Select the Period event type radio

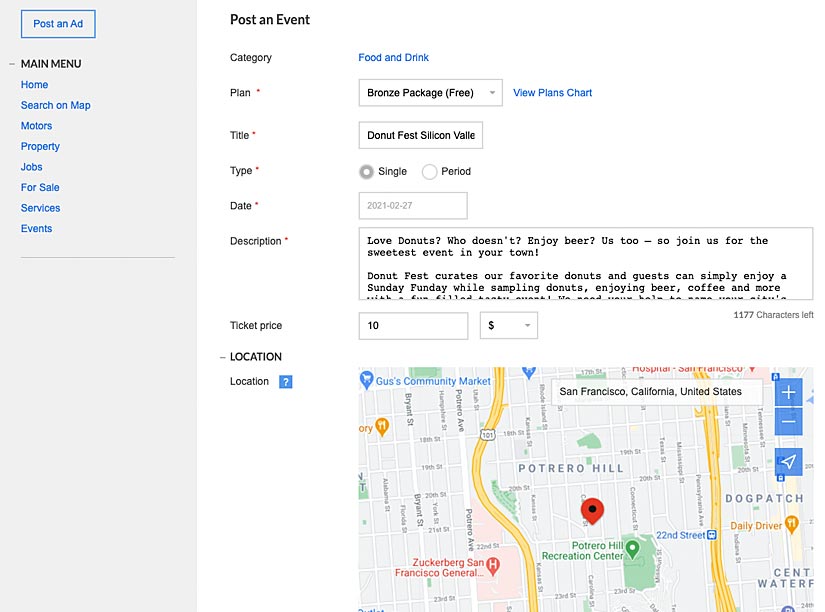(x=430, y=172)
